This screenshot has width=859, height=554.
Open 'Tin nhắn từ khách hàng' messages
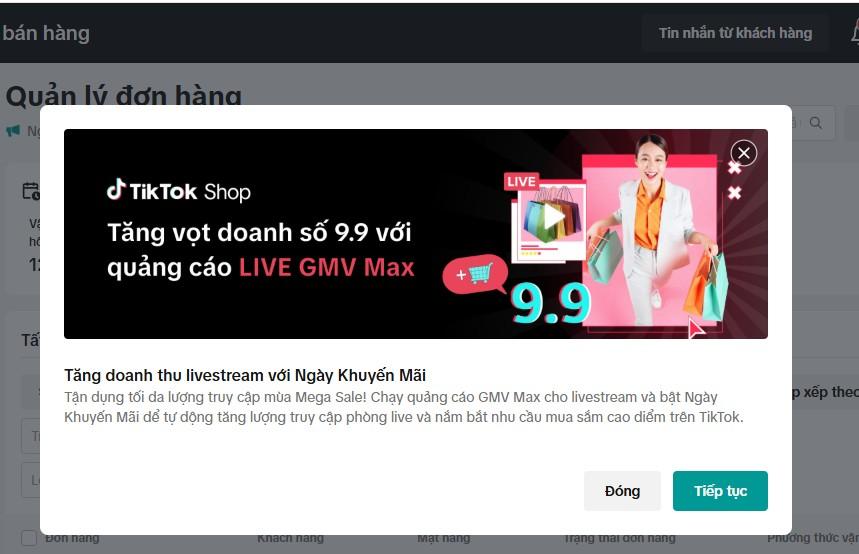pyautogui.click(x=735, y=33)
